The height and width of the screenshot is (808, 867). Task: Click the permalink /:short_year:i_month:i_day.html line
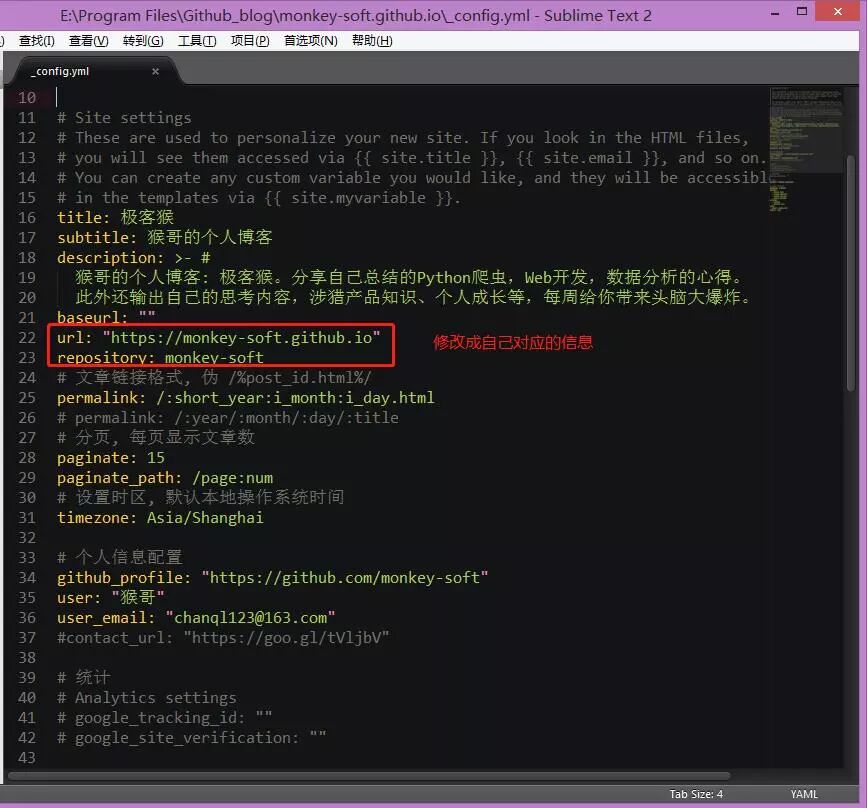(246, 398)
